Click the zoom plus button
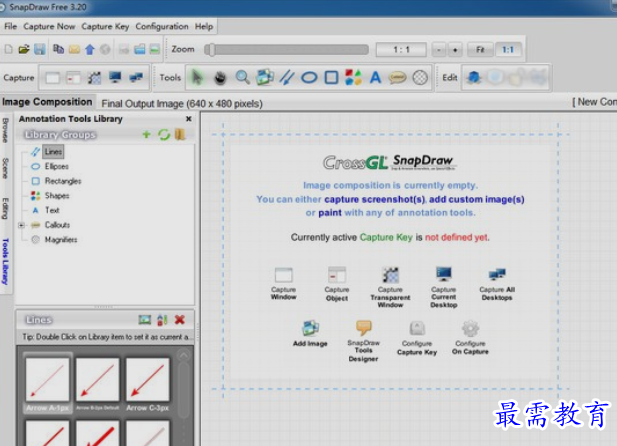Image resolution: width=617 pixels, height=446 pixels. point(455,50)
